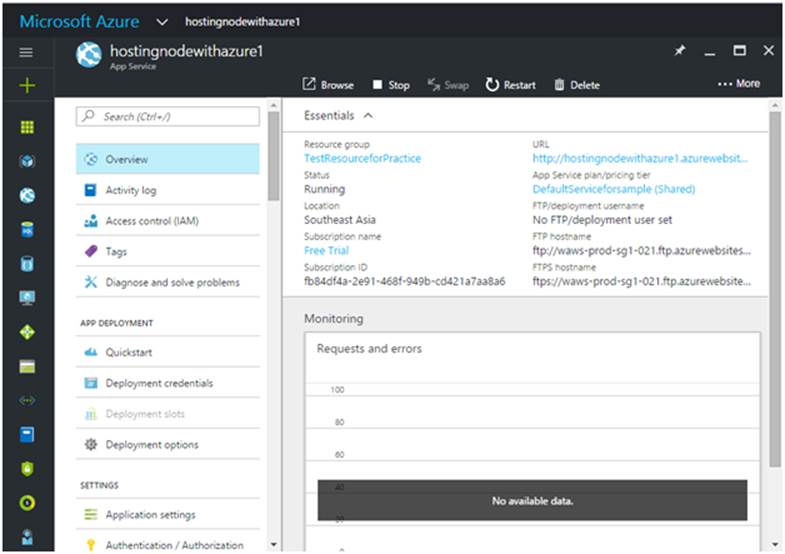Open the More commands menu
Screen dimensions: 785x554
click(x=739, y=84)
